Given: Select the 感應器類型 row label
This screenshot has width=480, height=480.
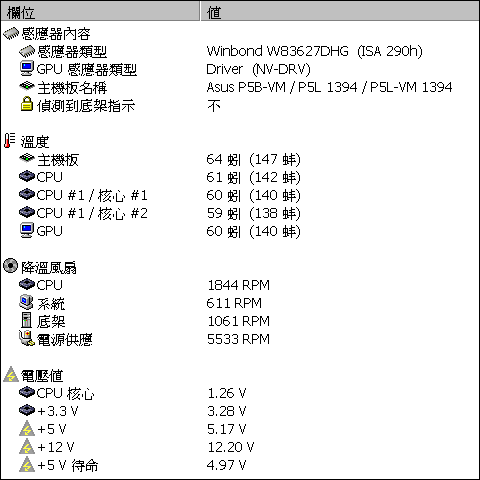Looking at the screenshot, I should pyautogui.click(x=72, y=52).
